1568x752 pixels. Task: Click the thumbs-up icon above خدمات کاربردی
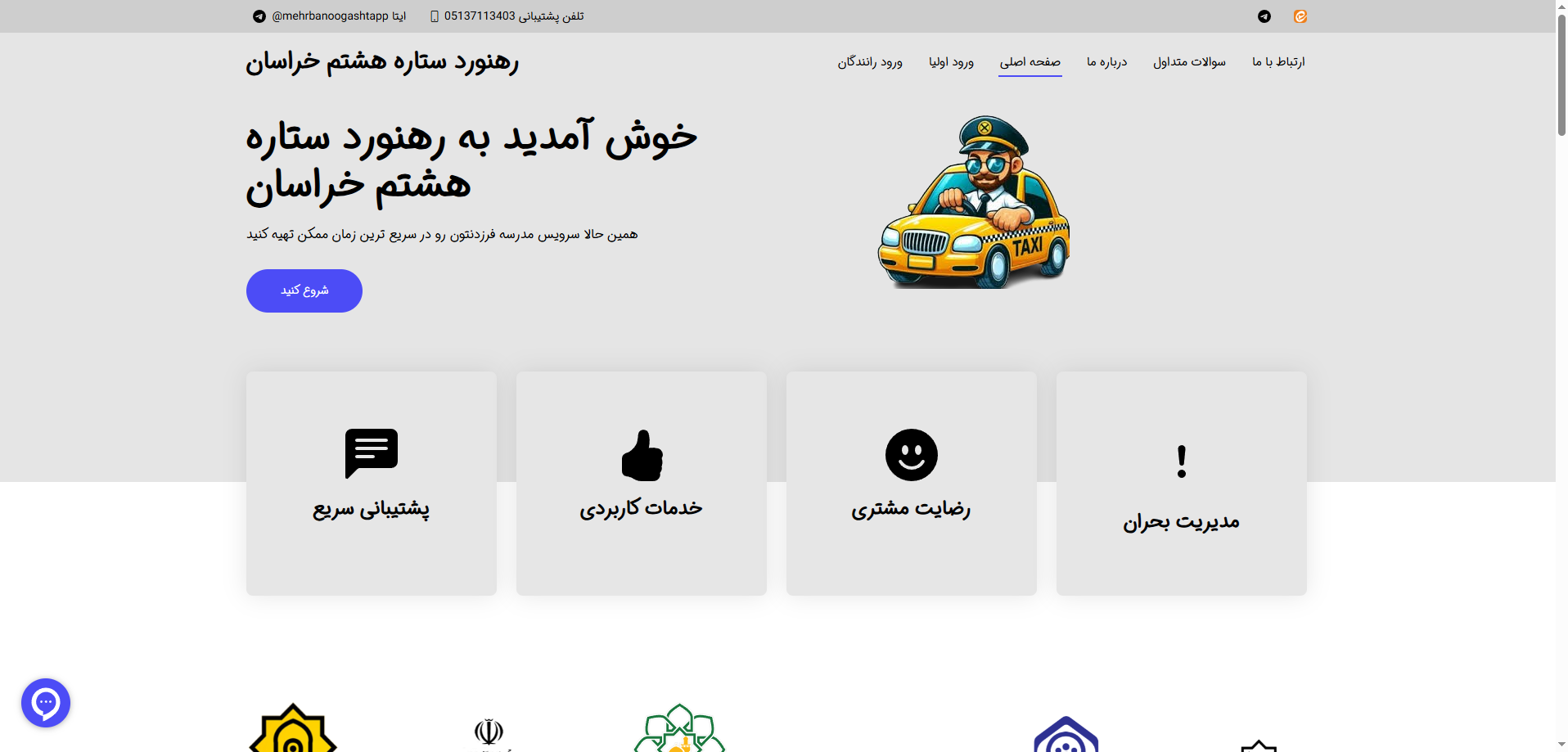(x=642, y=455)
